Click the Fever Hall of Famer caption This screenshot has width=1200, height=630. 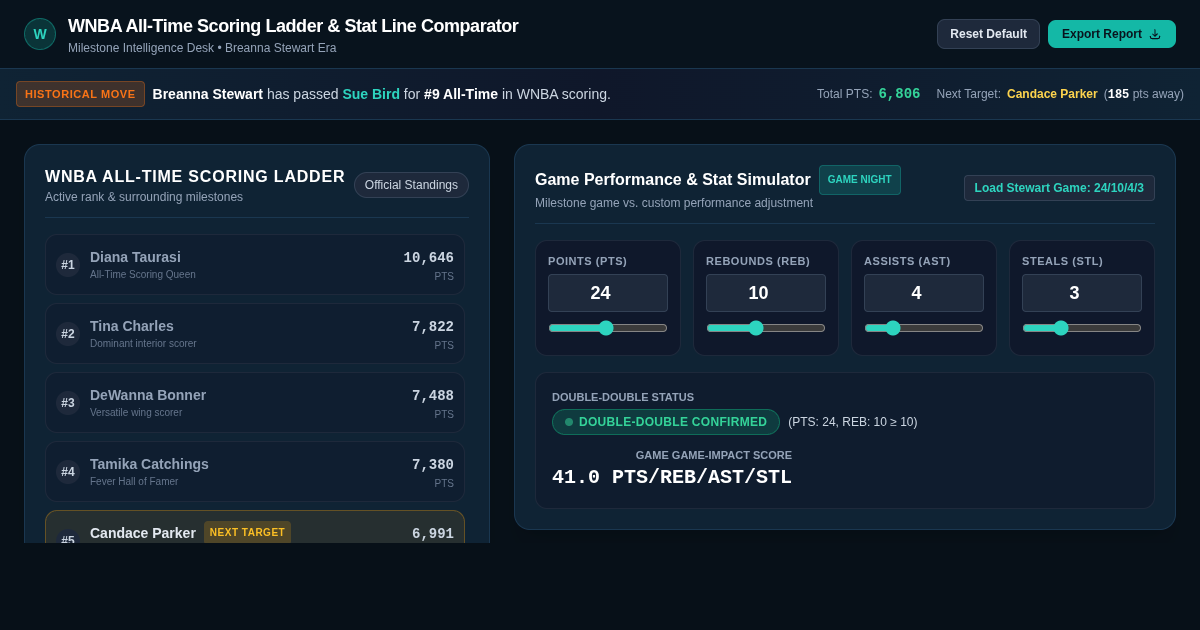coord(134,482)
